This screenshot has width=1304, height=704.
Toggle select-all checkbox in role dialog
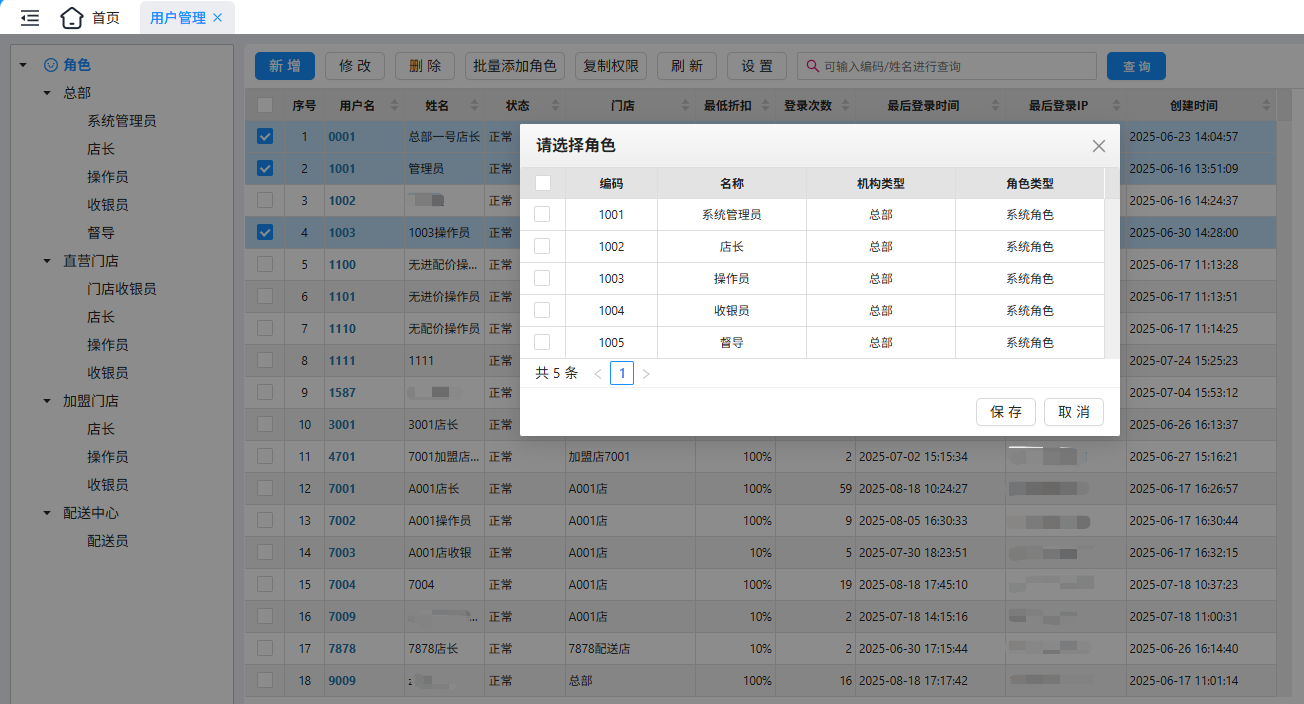(x=543, y=183)
